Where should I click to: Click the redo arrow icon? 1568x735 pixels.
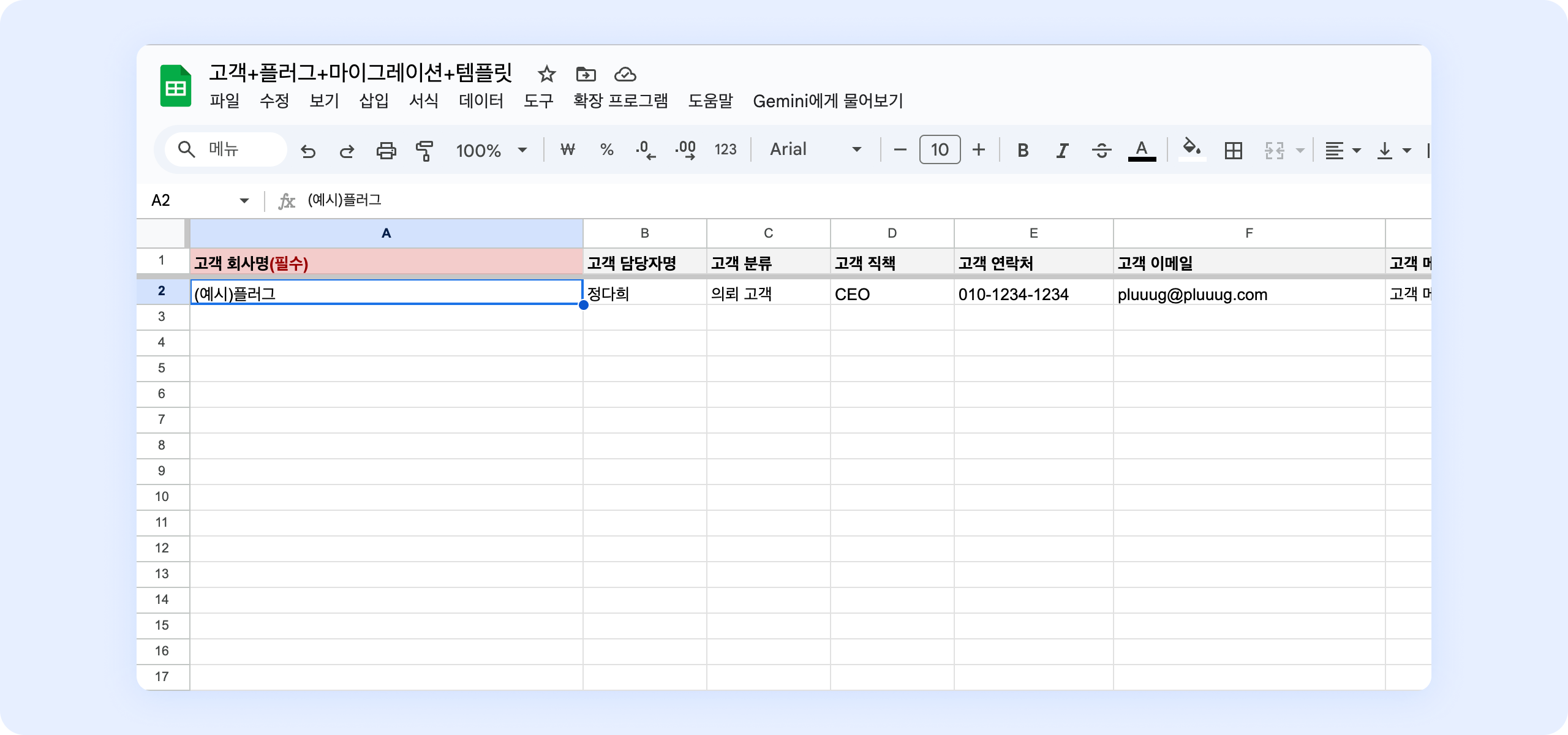[347, 150]
